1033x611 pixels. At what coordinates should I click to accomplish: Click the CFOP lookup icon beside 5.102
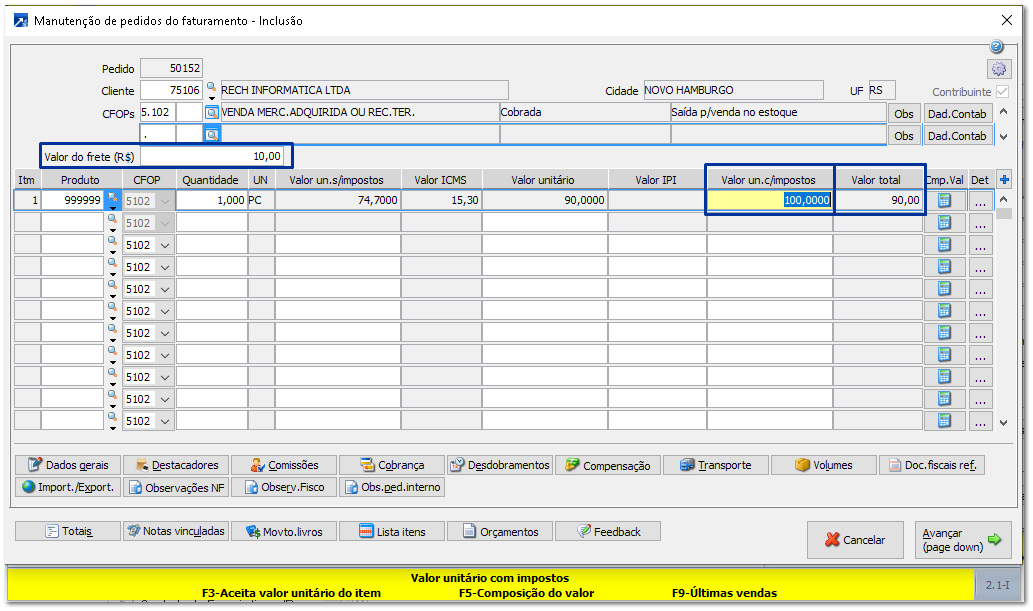pyautogui.click(x=212, y=113)
